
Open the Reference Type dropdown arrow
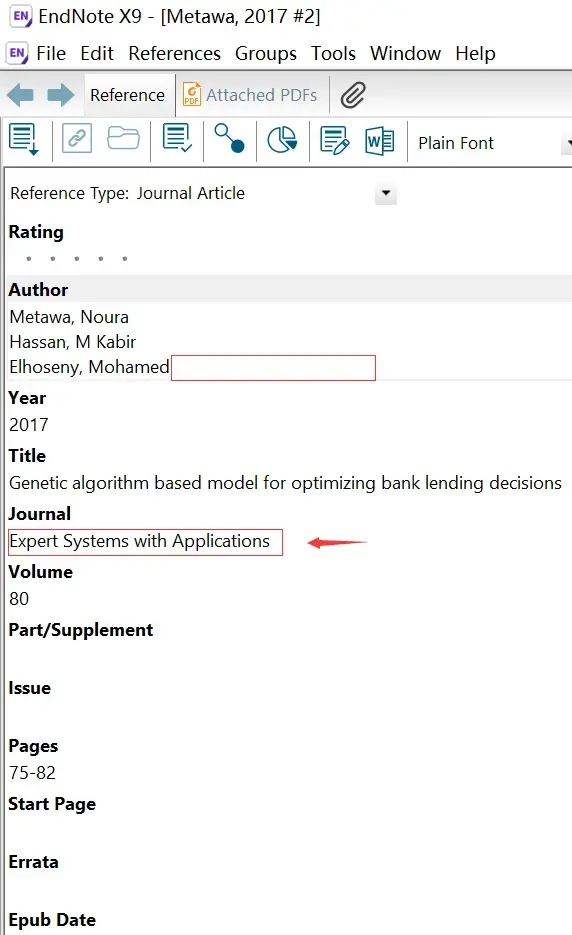point(386,193)
